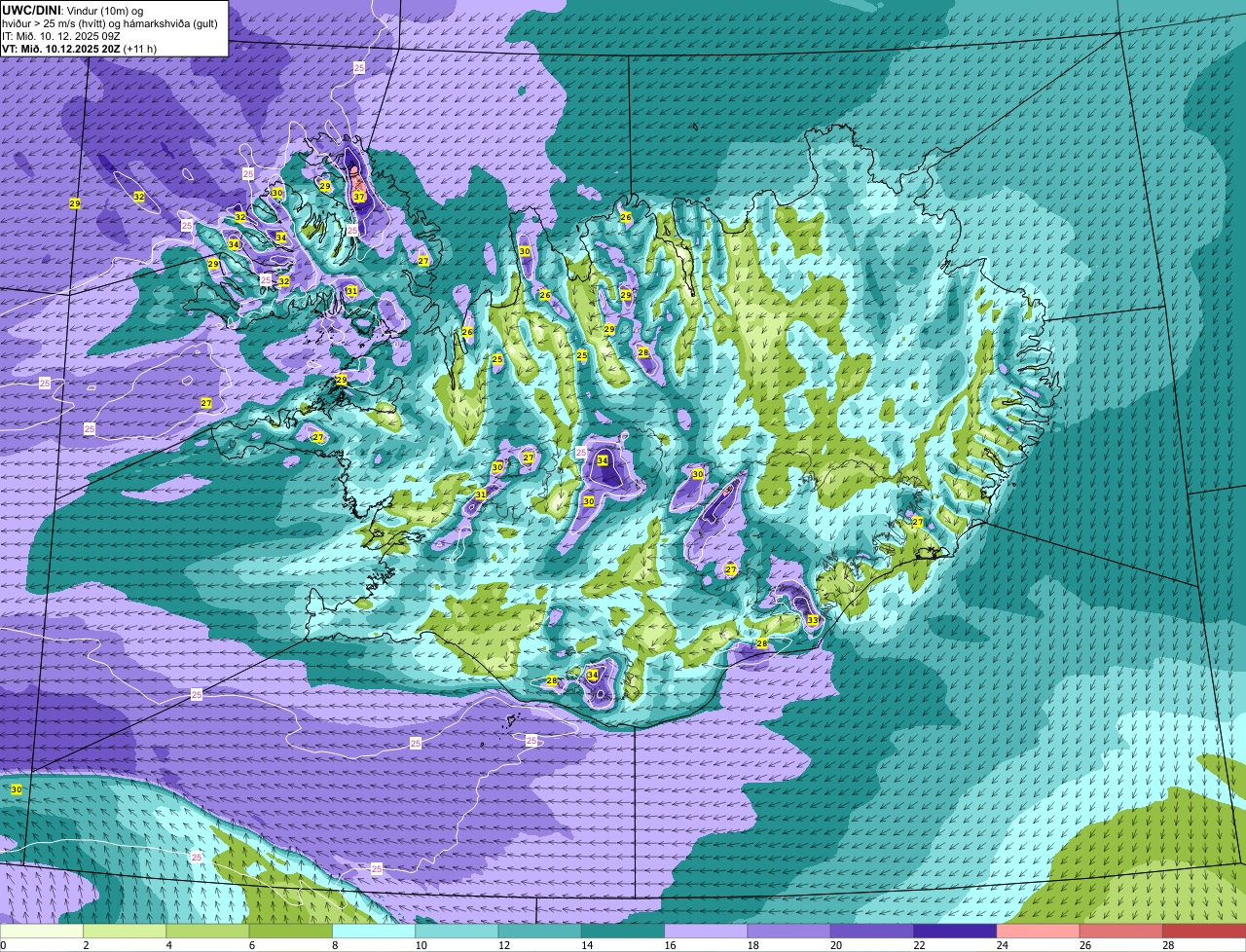1246x952 pixels.
Task: Click the yellow "33" peak gust label
Action: 813,620
